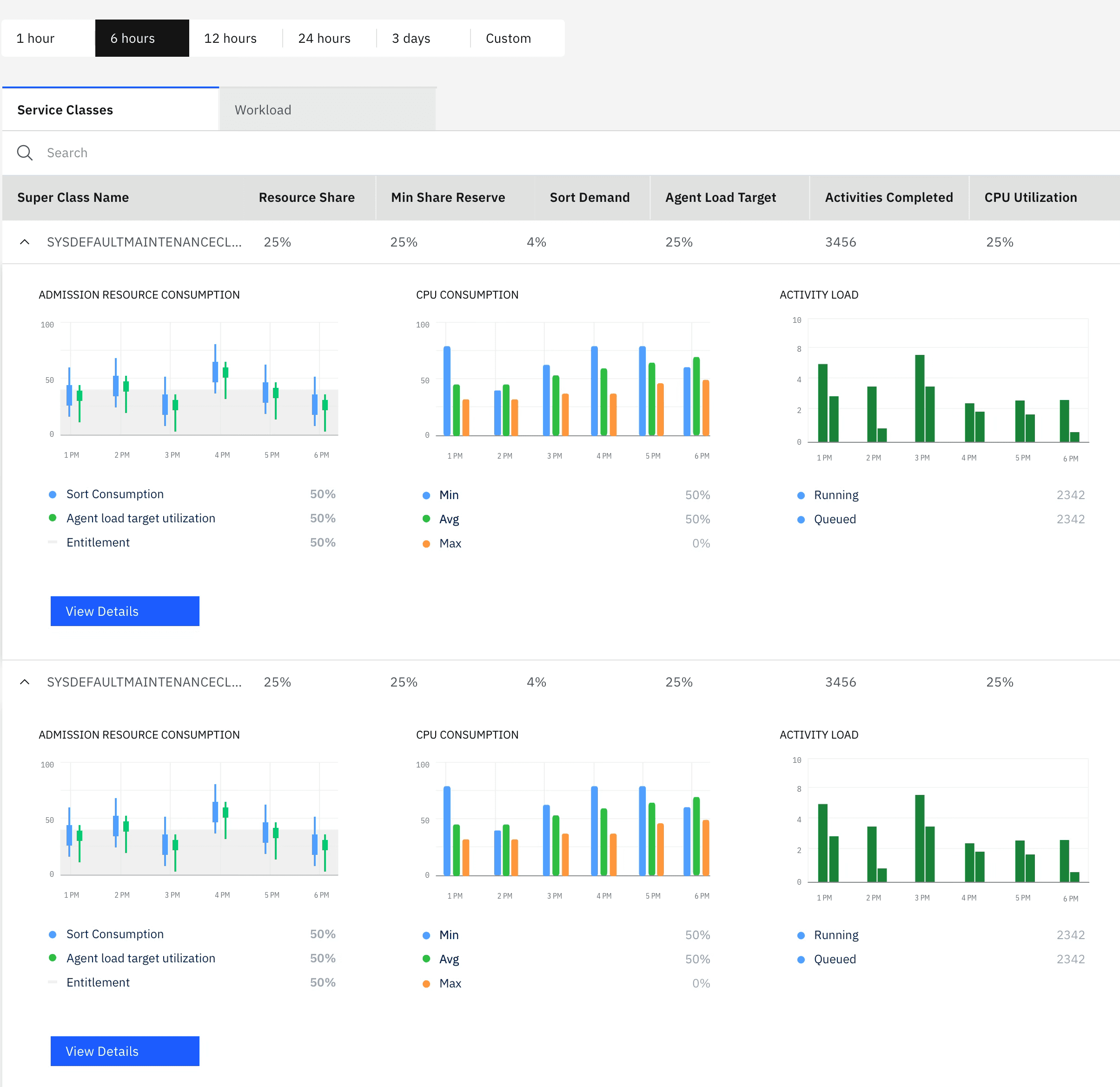Click the orange Max legend dot

coord(426,544)
